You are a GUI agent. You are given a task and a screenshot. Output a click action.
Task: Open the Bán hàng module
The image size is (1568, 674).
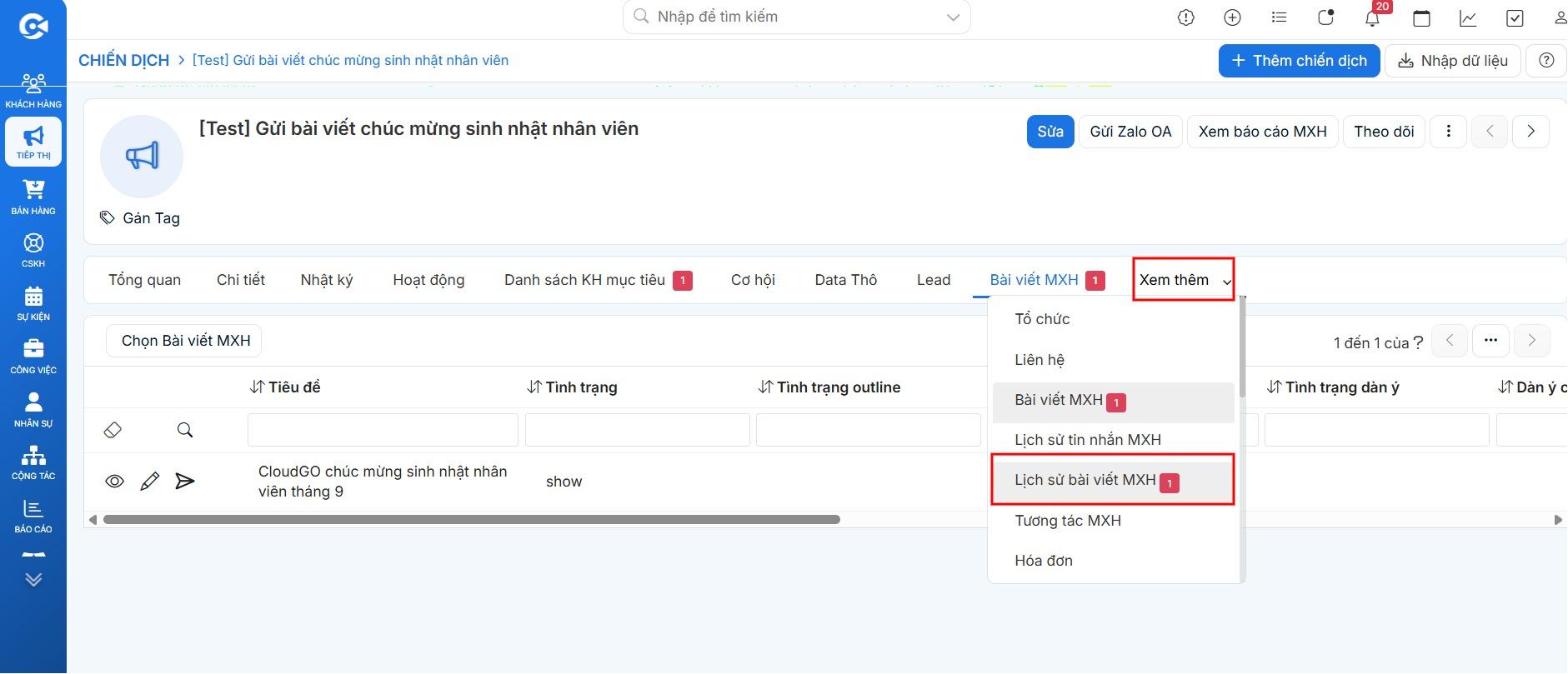point(33,197)
